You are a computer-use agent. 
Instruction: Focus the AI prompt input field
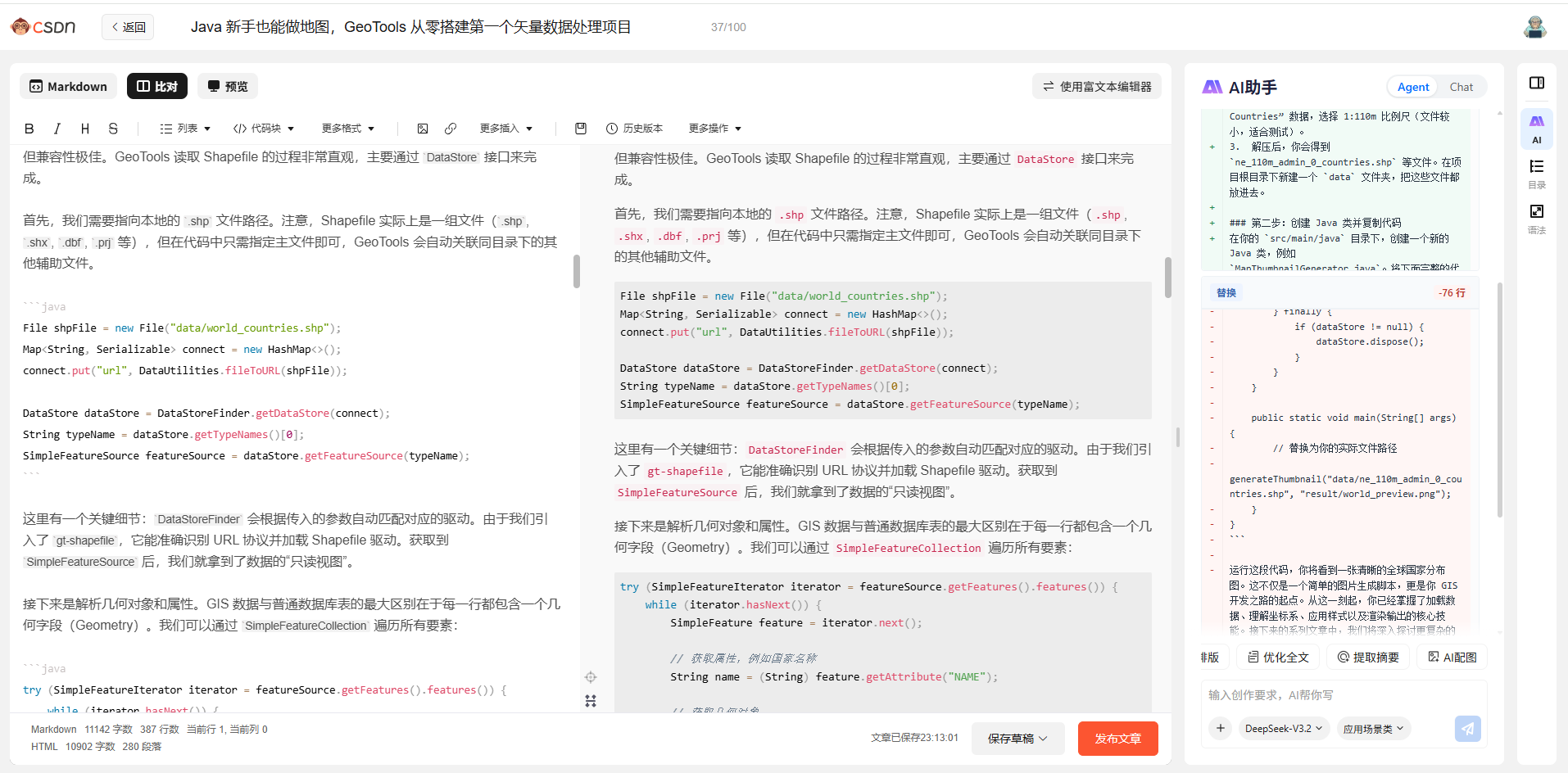point(1344,695)
